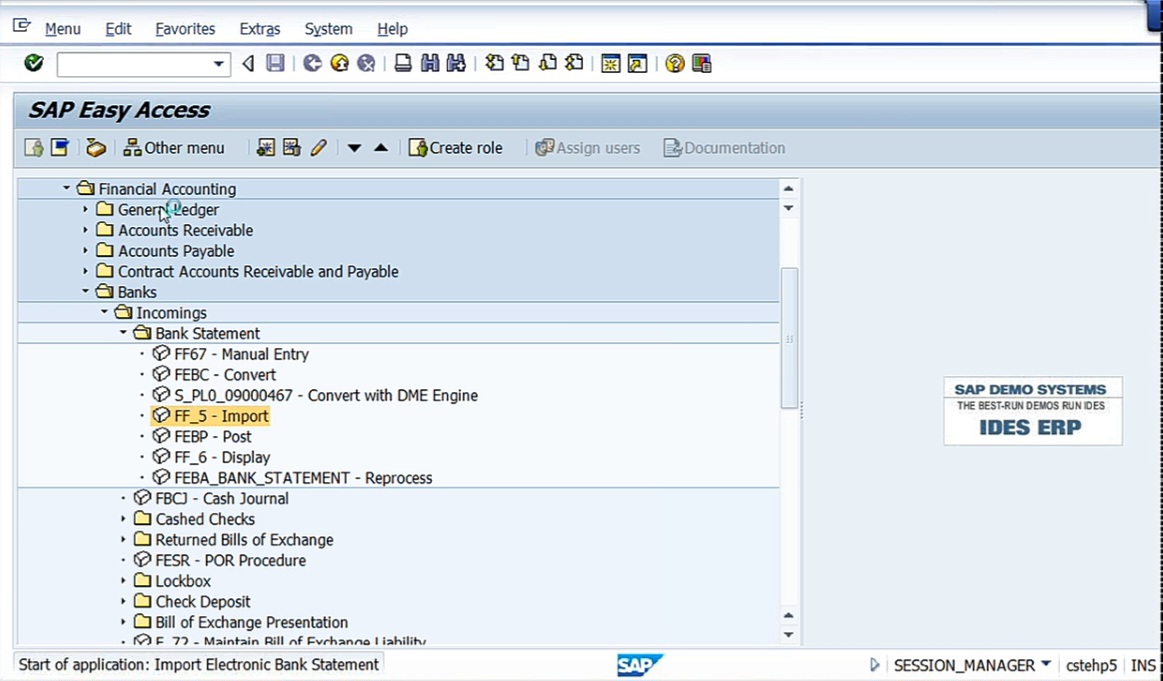Select FEBC - Convert transaction
This screenshot has height=681, width=1163.
click(x=225, y=375)
